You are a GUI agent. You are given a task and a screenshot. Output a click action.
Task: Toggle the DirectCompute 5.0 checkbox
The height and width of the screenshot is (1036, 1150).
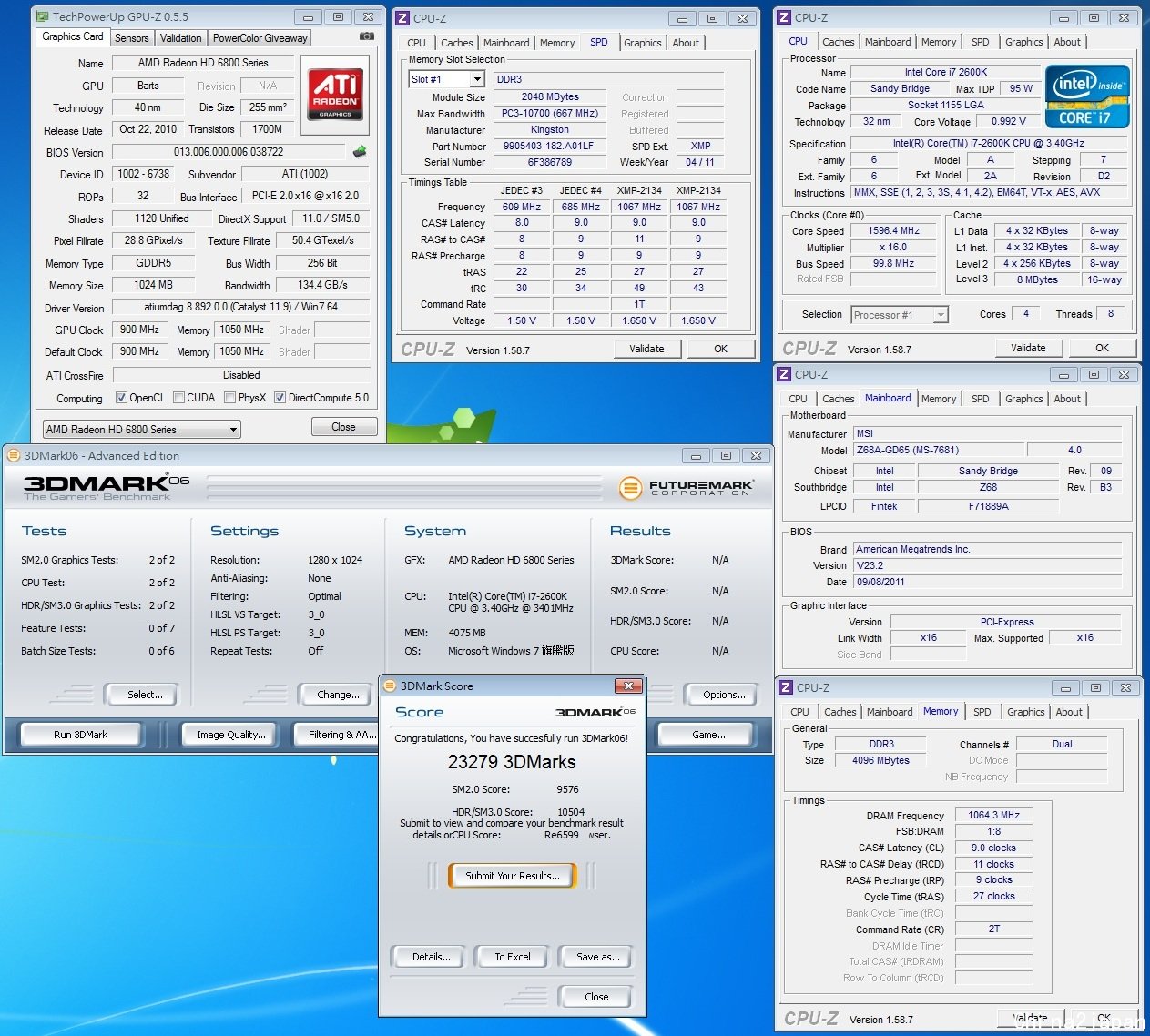(280, 398)
